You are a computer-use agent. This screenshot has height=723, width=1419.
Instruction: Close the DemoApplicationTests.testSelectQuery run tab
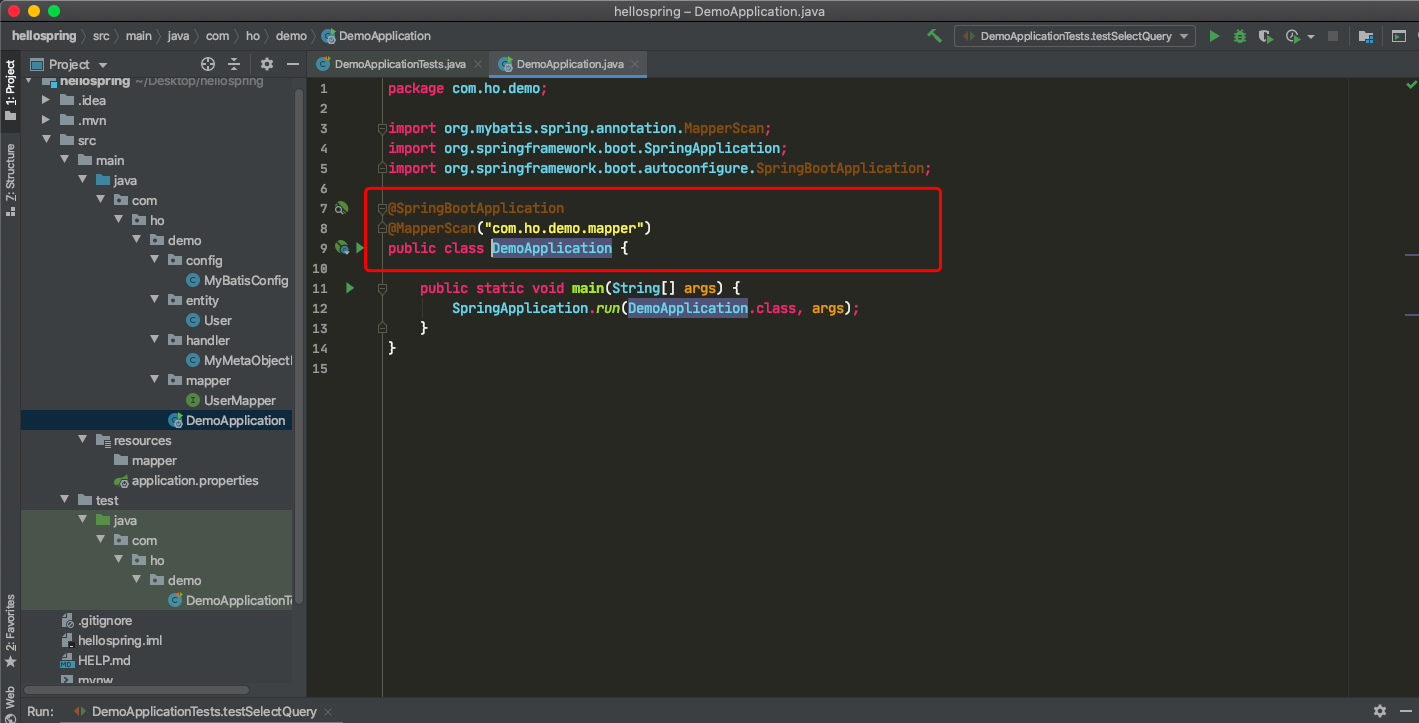(x=328, y=712)
